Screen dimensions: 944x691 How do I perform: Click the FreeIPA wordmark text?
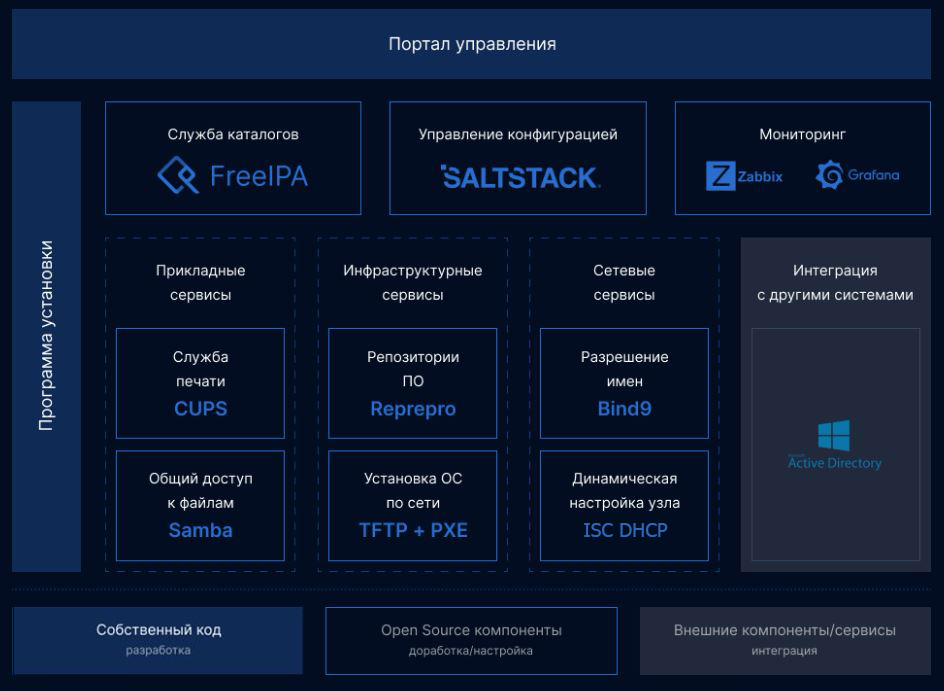point(259,176)
